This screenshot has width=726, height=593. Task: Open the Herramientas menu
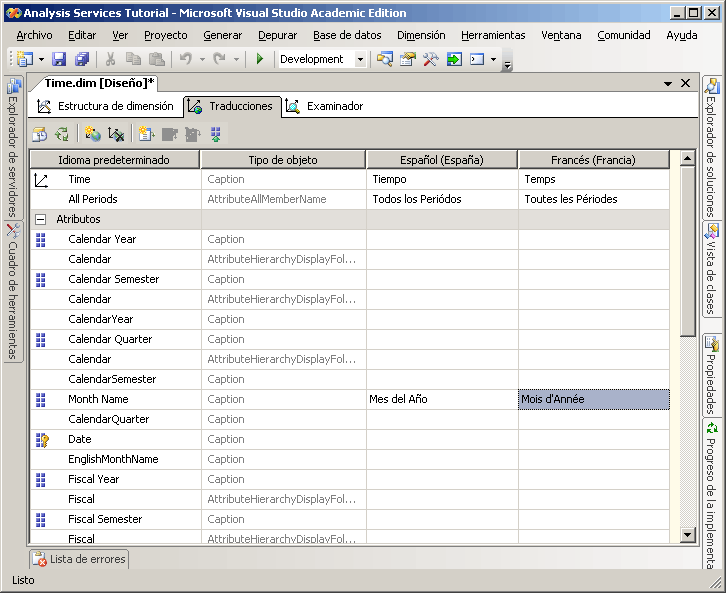coord(492,35)
